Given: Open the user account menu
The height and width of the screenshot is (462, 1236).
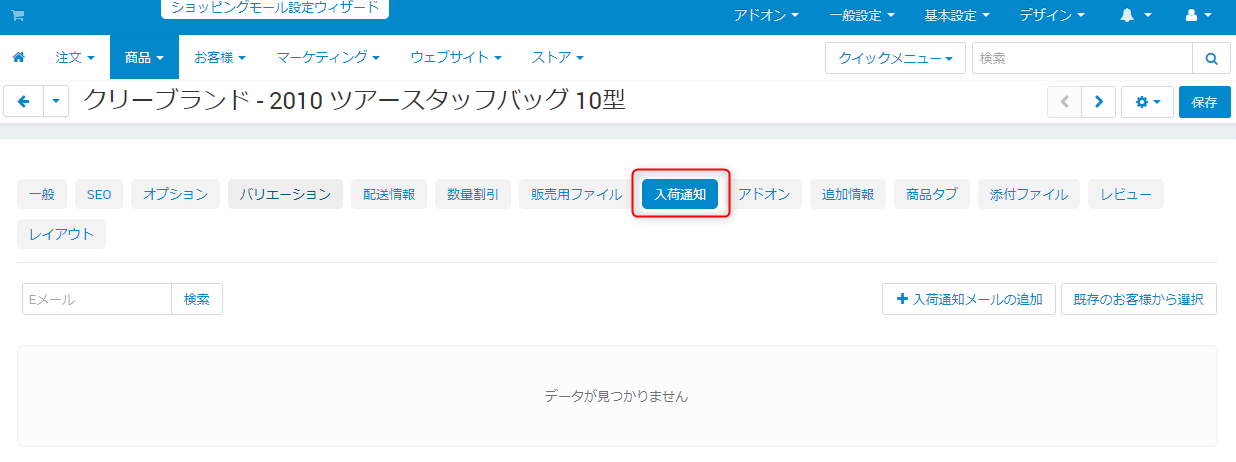Looking at the screenshot, I should point(1198,16).
